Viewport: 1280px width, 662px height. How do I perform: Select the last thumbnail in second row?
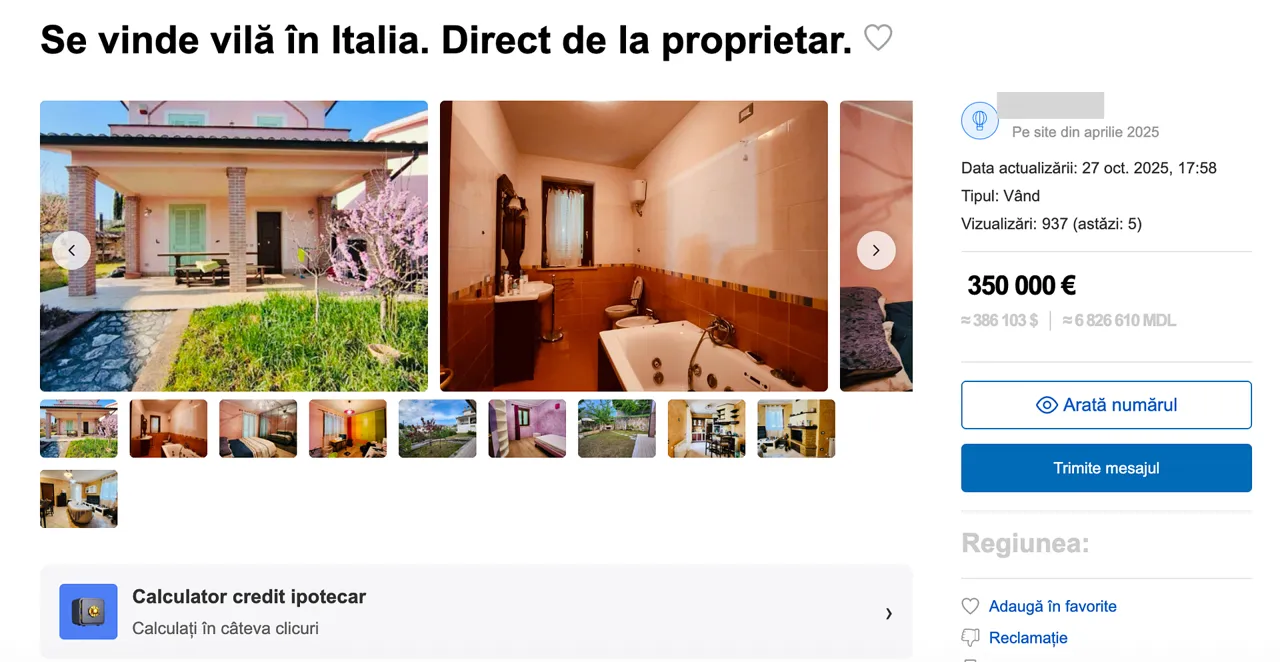pos(79,499)
